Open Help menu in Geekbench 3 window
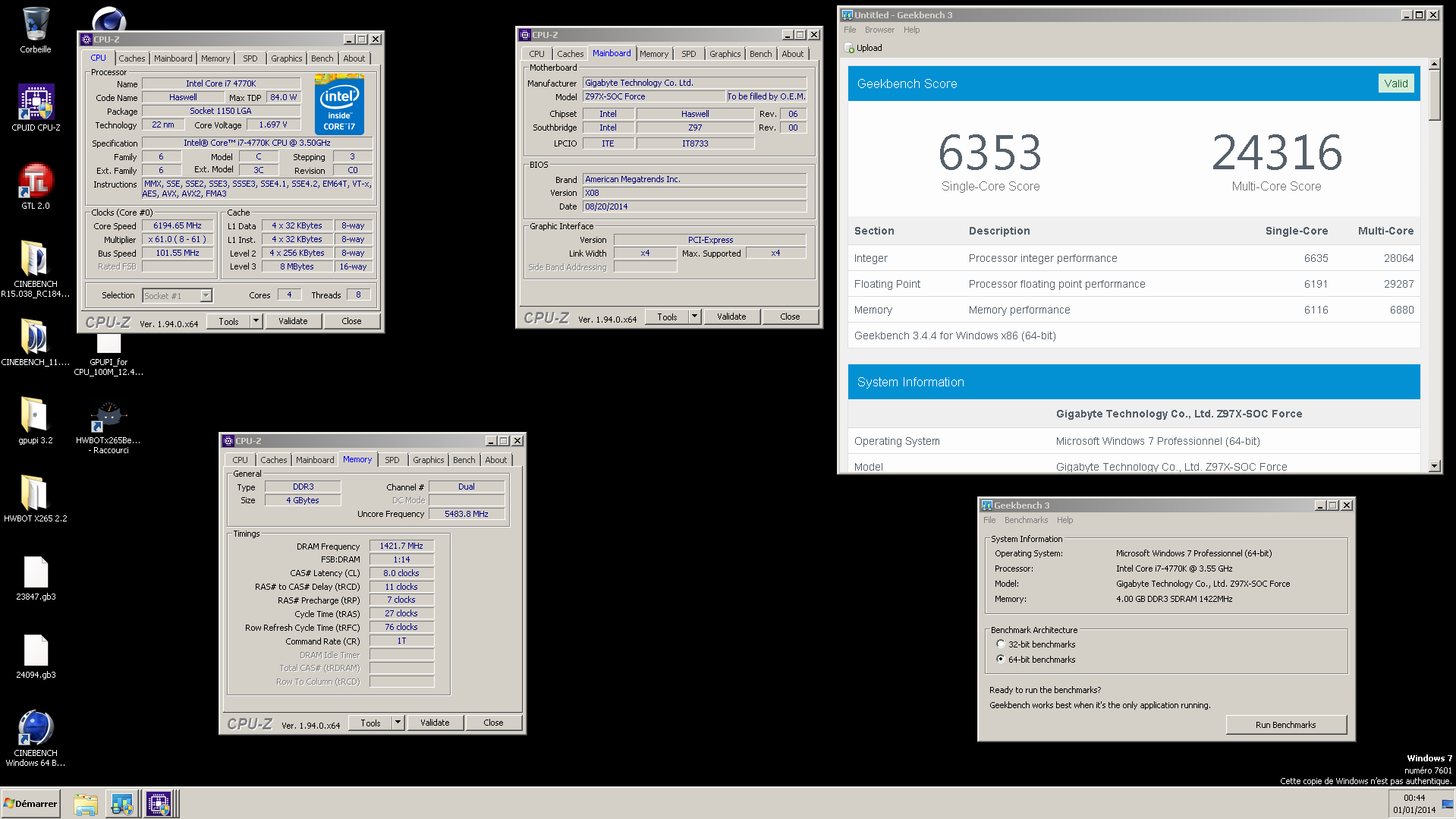This screenshot has height=819, width=1456. [1064, 520]
